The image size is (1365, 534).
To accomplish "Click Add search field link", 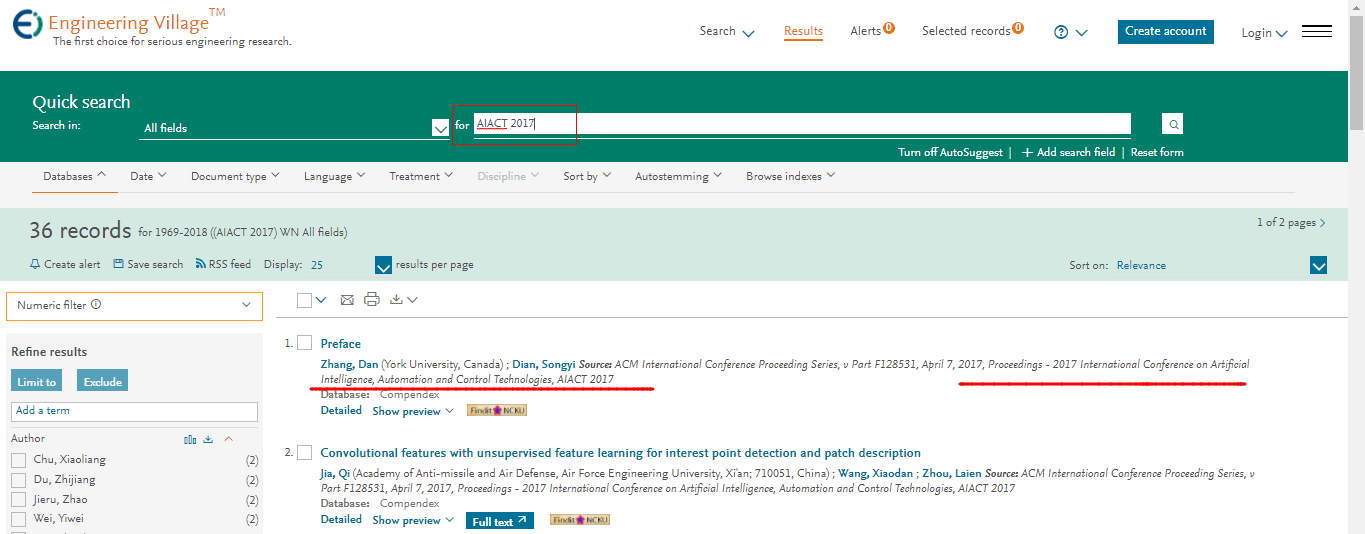I will tap(1069, 152).
